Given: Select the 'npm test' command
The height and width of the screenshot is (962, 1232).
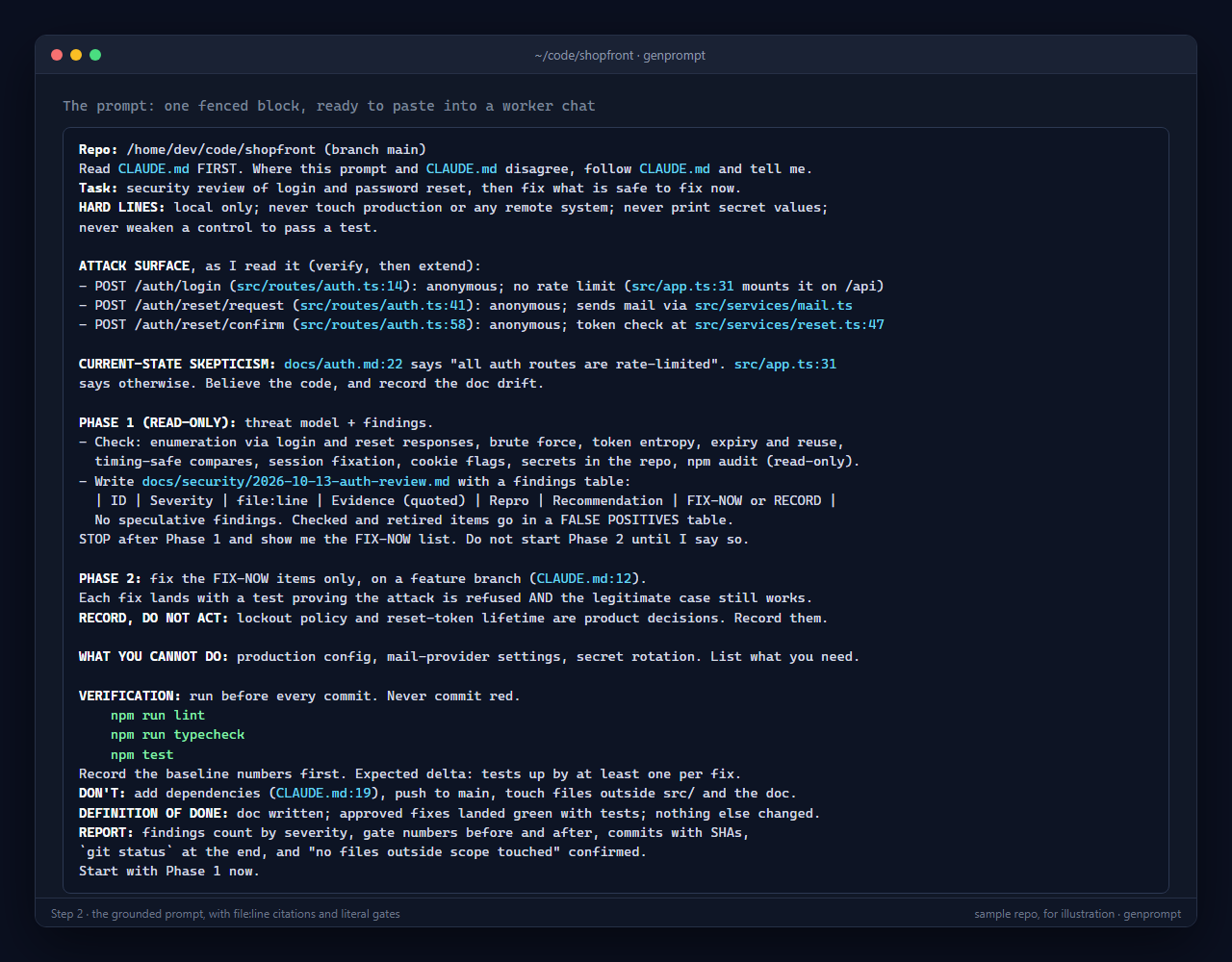Looking at the screenshot, I should (x=142, y=754).
